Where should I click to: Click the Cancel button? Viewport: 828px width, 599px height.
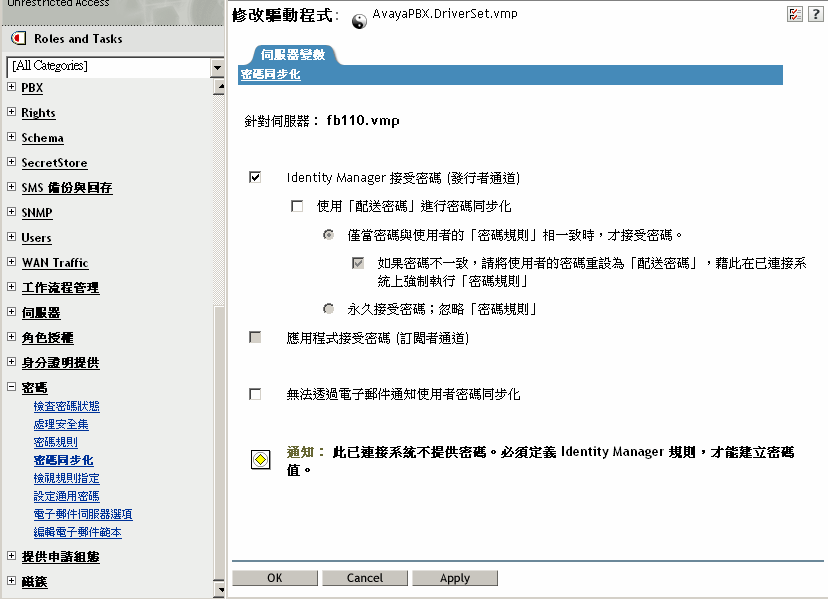pyautogui.click(x=364, y=578)
